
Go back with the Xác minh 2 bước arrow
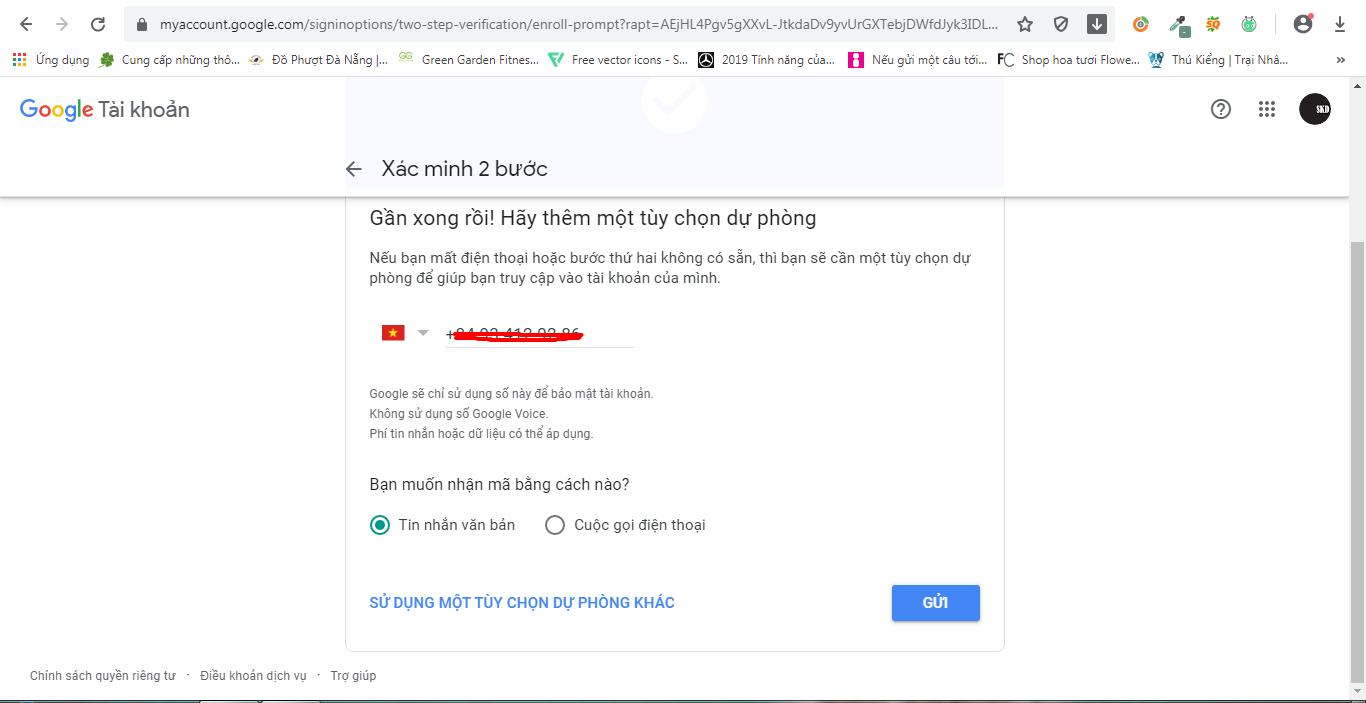[354, 169]
